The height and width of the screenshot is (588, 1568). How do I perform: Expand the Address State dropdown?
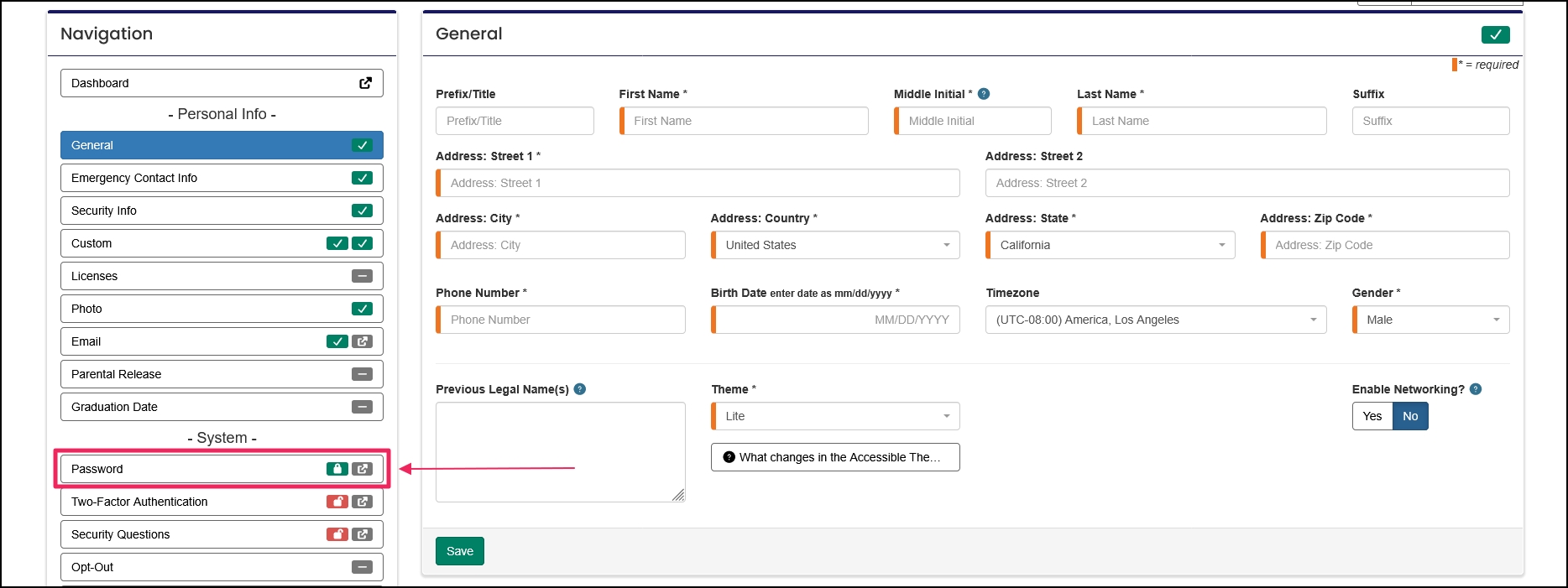(1110, 245)
